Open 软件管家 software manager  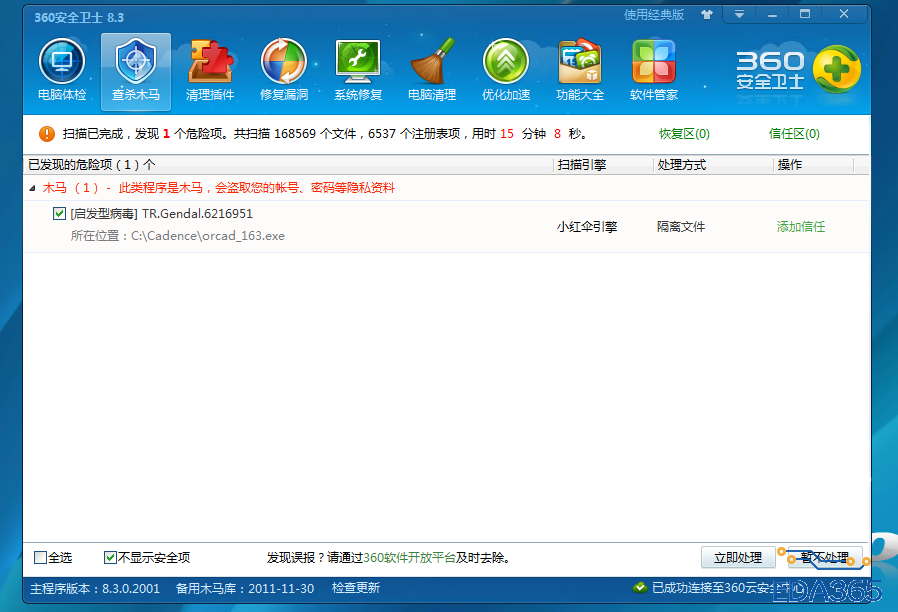pos(653,70)
